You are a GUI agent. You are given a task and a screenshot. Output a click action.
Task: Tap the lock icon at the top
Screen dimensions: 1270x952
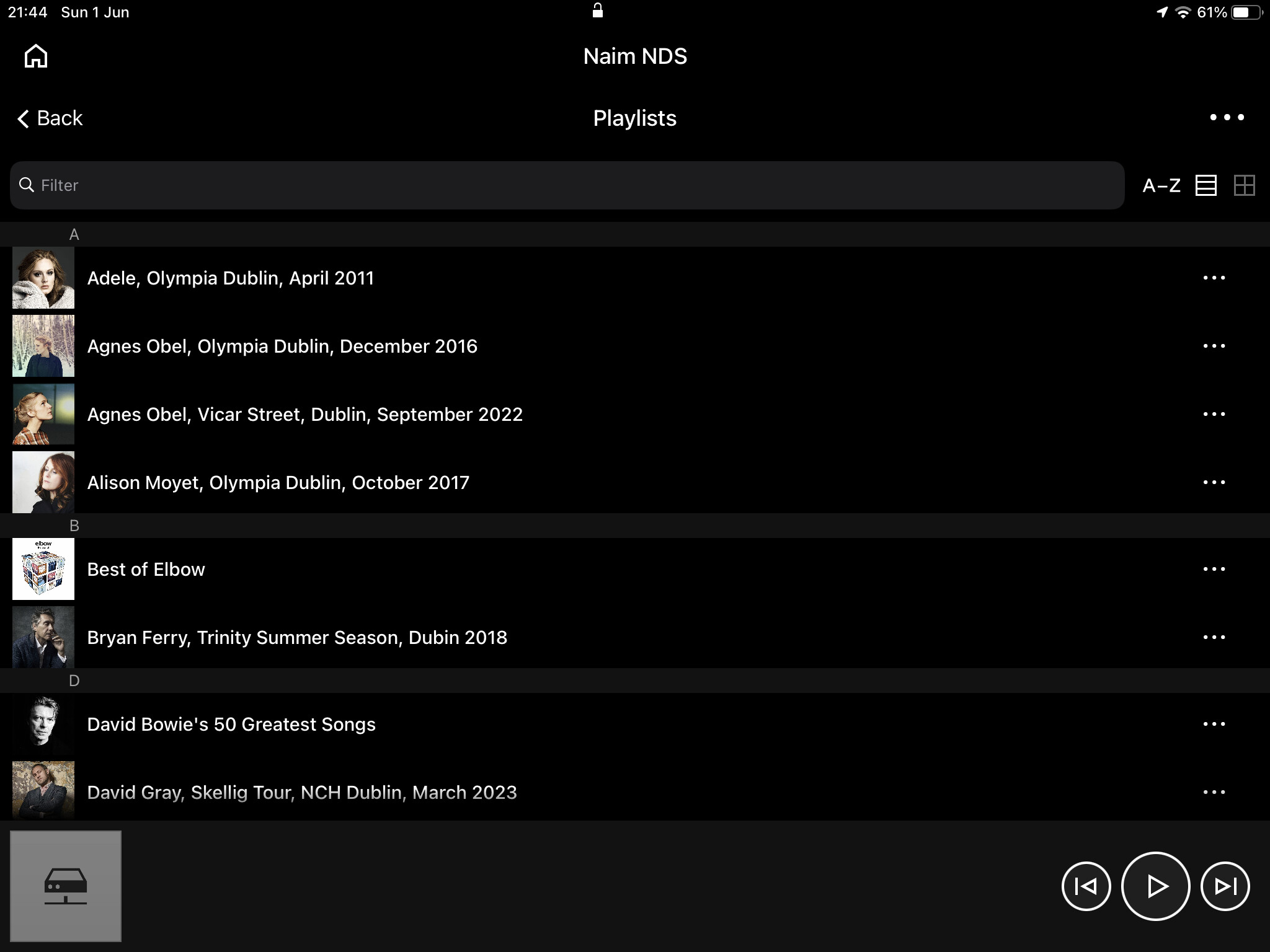597,10
